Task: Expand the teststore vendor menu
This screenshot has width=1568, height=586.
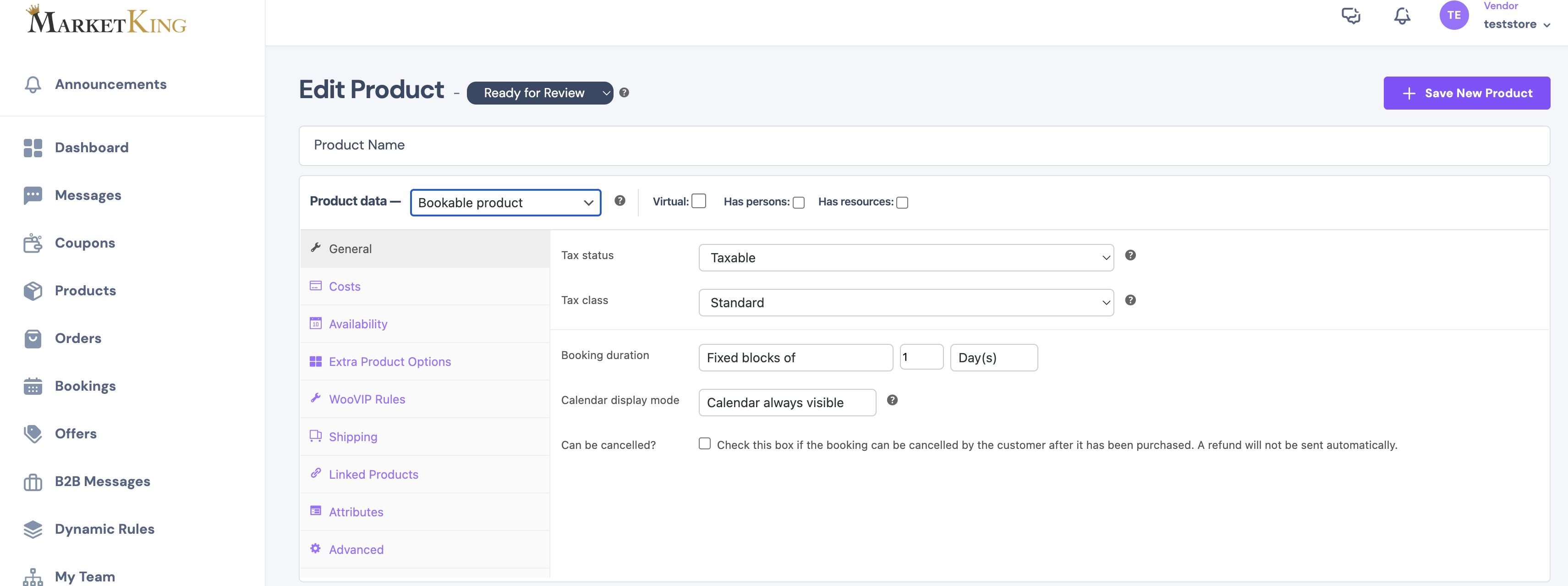Action: click(x=1517, y=24)
